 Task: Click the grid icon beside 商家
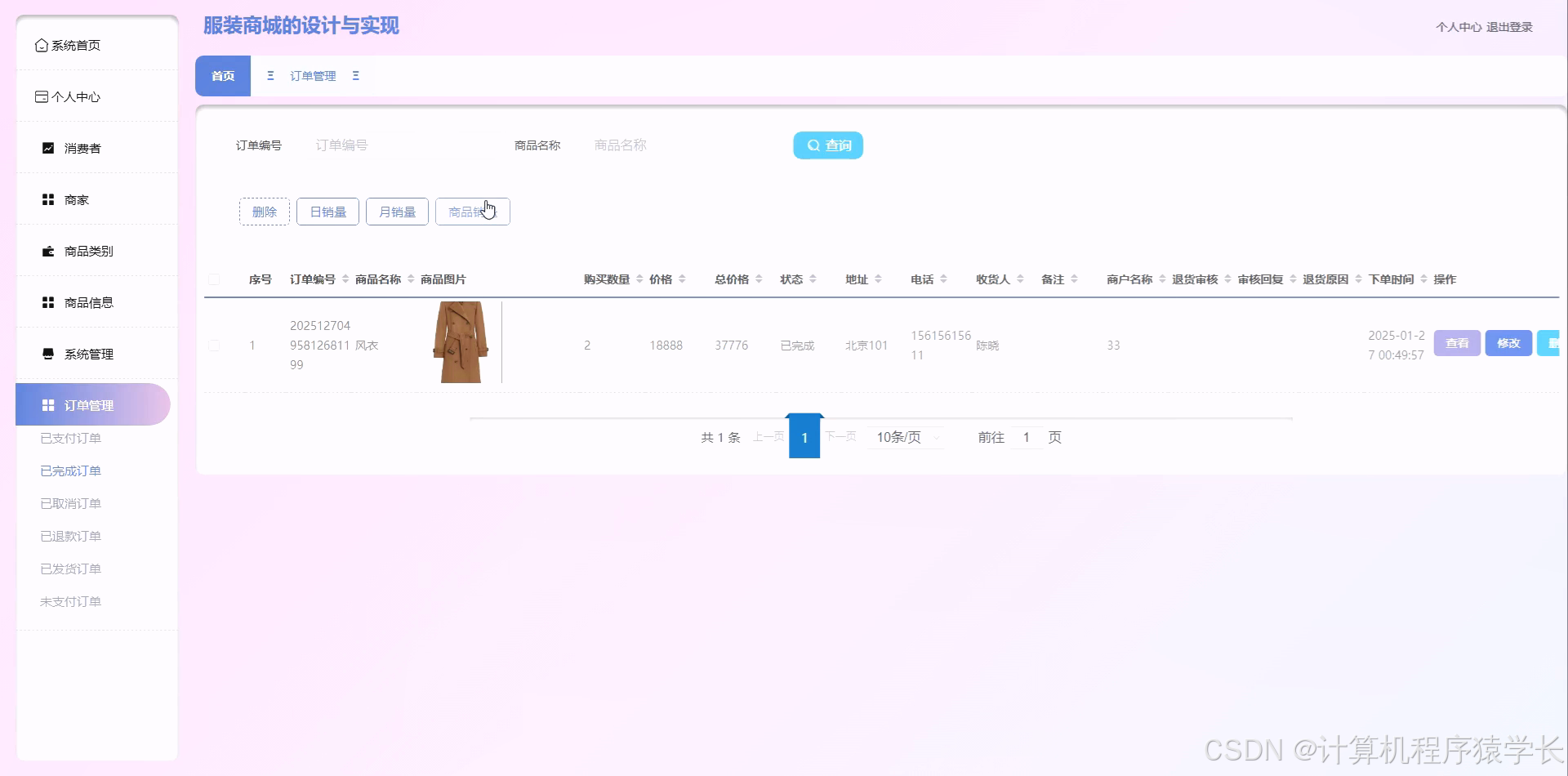(x=48, y=200)
